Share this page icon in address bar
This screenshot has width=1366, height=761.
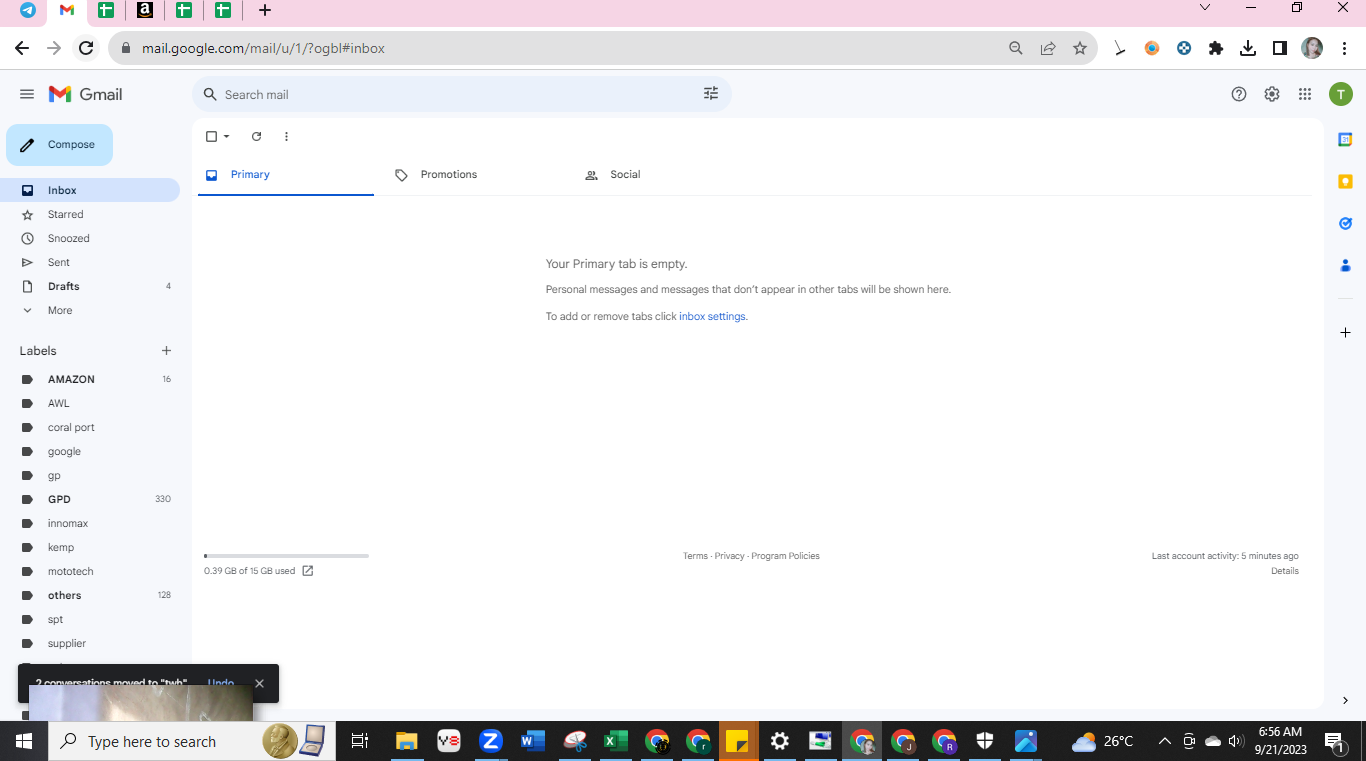point(1048,48)
